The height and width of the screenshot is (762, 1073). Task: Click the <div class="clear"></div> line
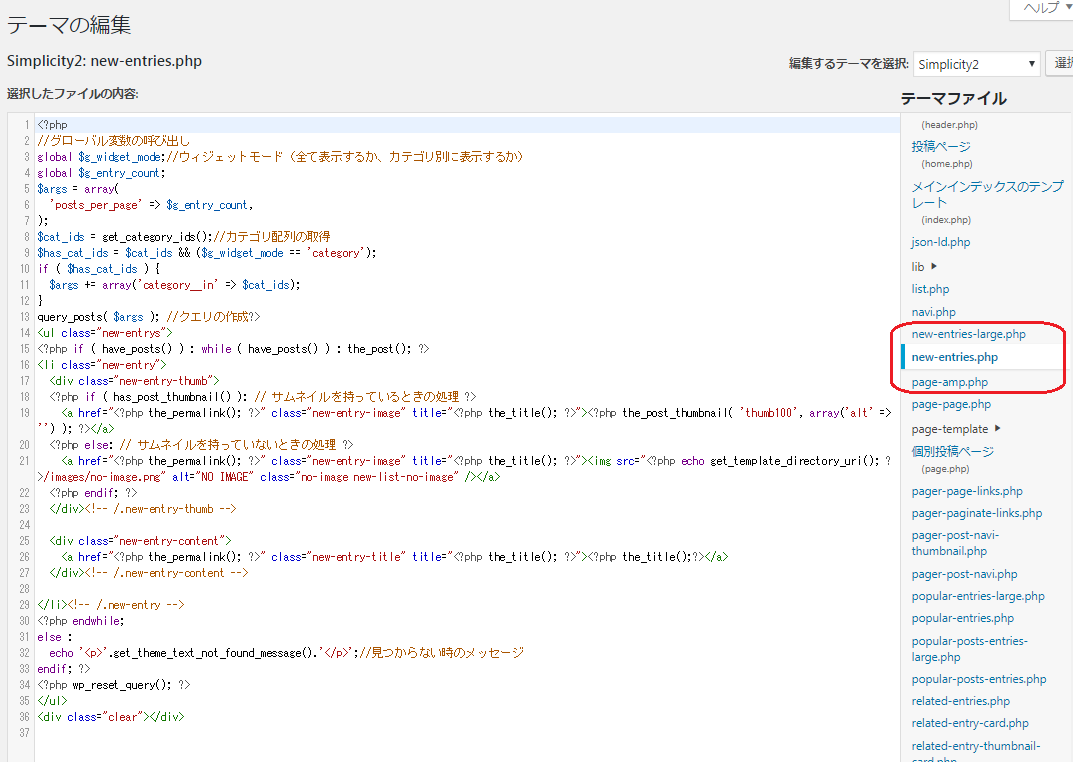click(111, 717)
